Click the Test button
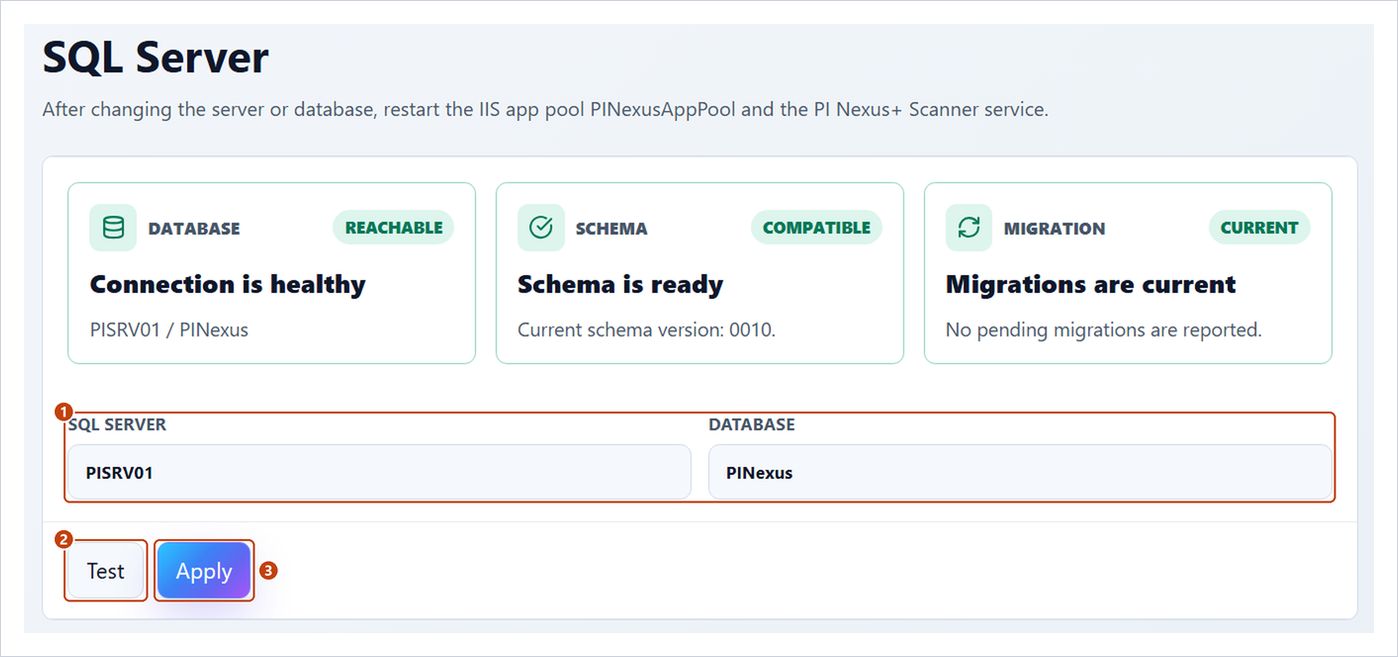 tap(106, 571)
